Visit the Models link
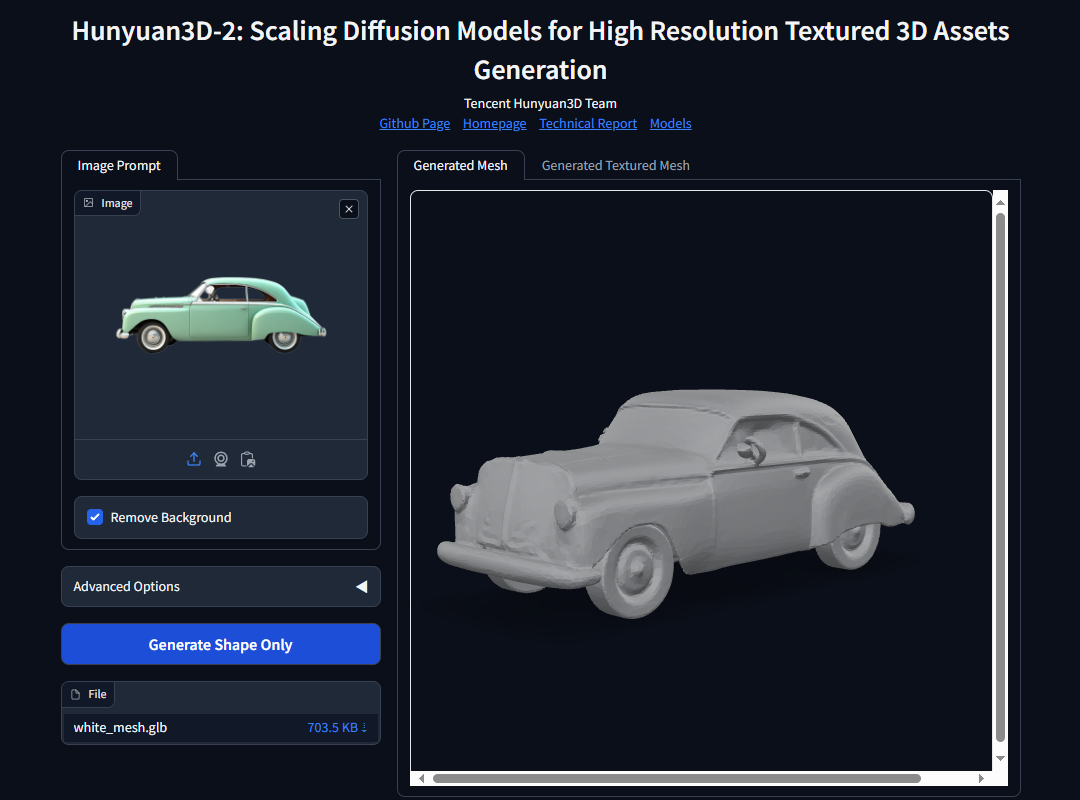1080x800 pixels. (x=670, y=124)
